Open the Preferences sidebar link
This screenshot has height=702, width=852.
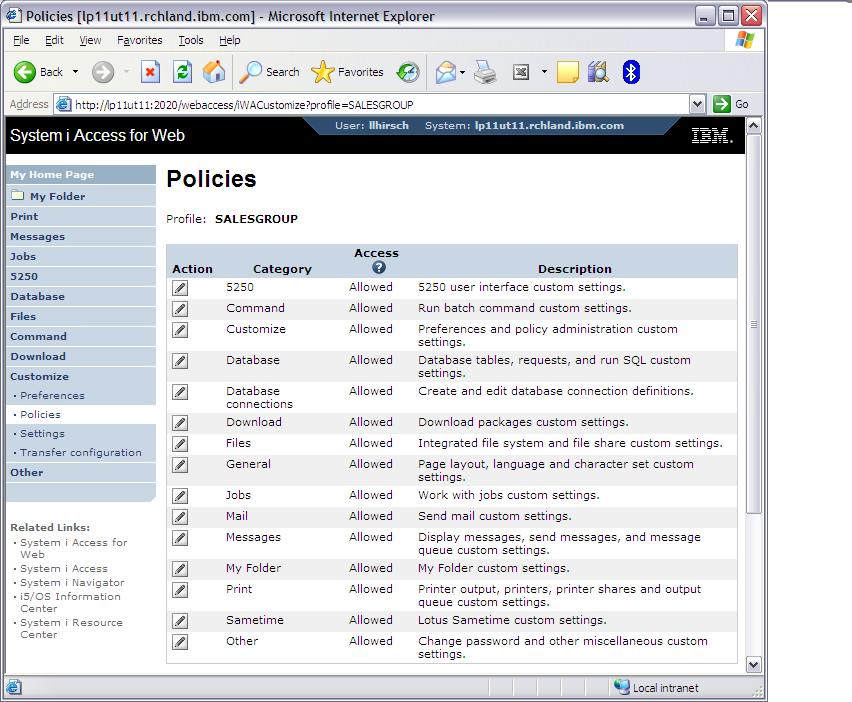(x=52, y=396)
